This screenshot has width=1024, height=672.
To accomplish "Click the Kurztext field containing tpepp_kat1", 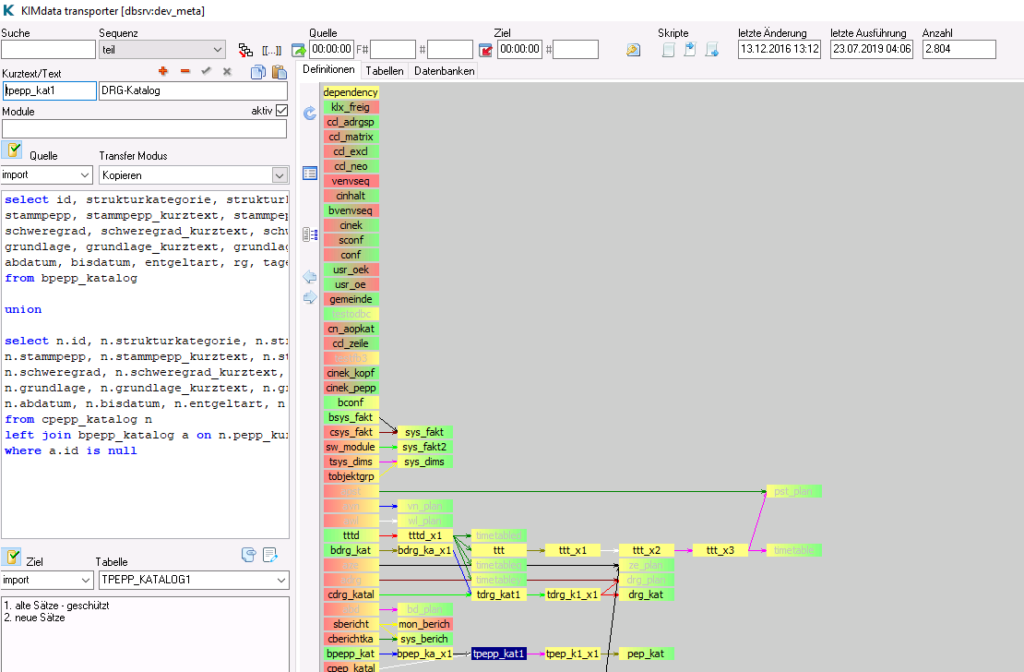I will pyautogui.click(x=49, y=91).
